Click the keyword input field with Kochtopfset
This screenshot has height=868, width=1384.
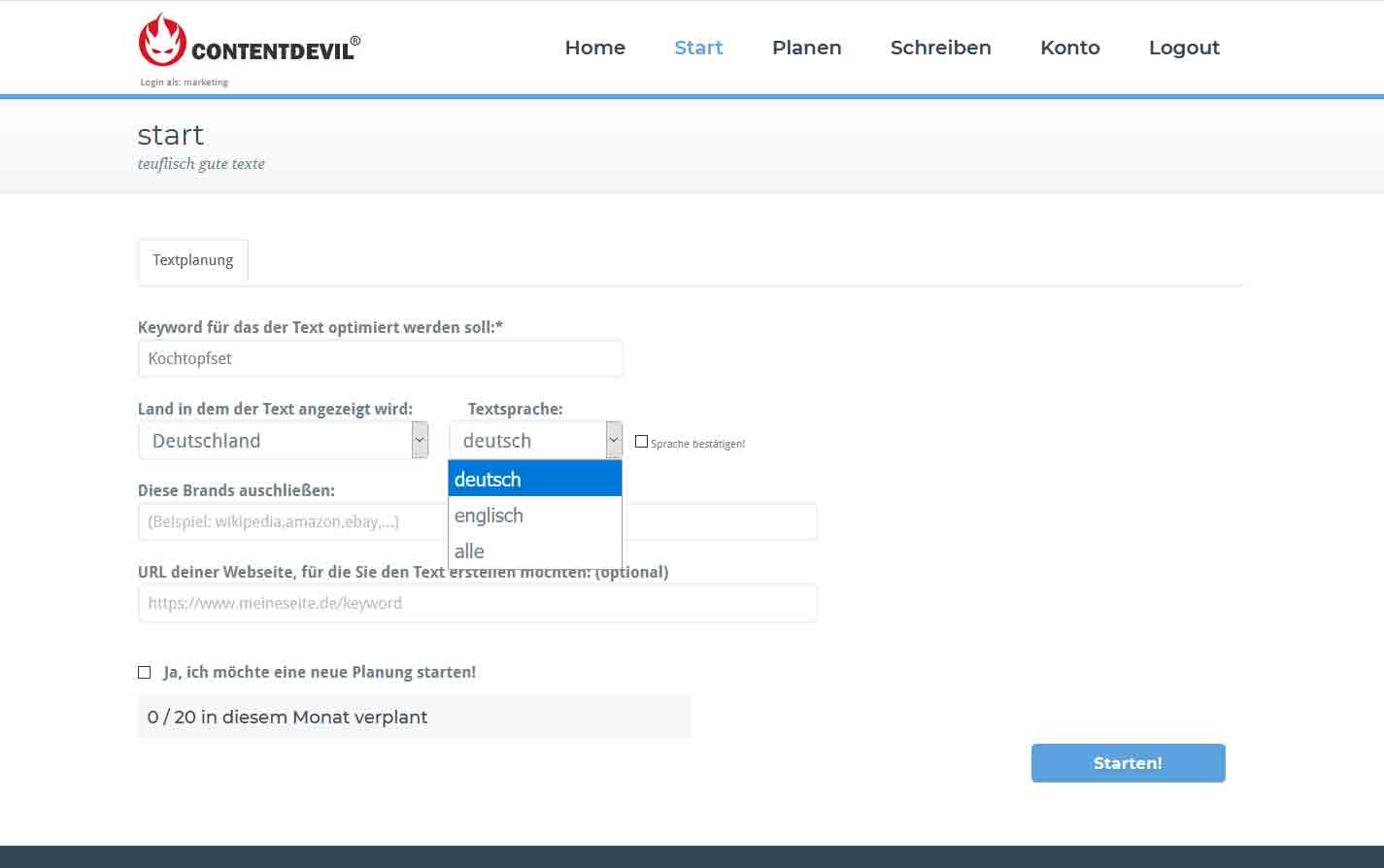pos(380,358)
